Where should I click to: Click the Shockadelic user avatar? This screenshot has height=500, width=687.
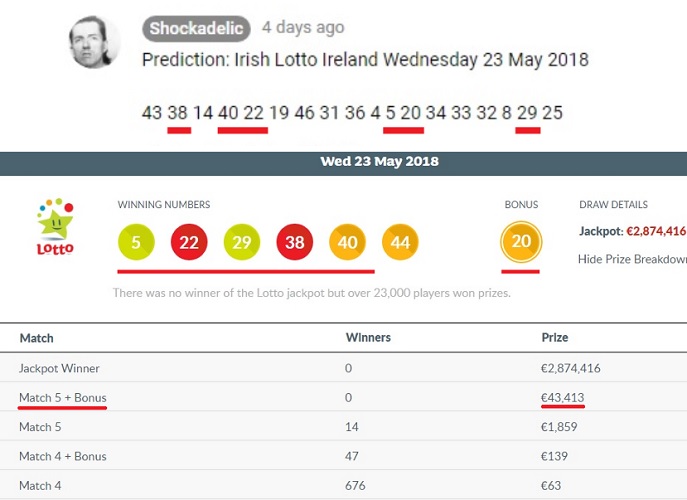pos(96,44)
